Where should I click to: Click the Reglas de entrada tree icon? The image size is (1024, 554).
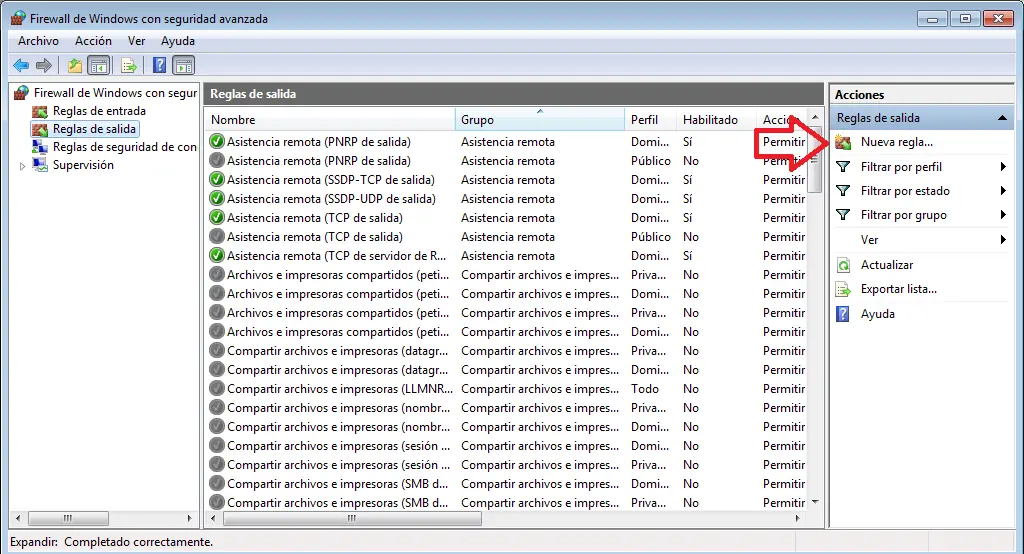(40, 111)
